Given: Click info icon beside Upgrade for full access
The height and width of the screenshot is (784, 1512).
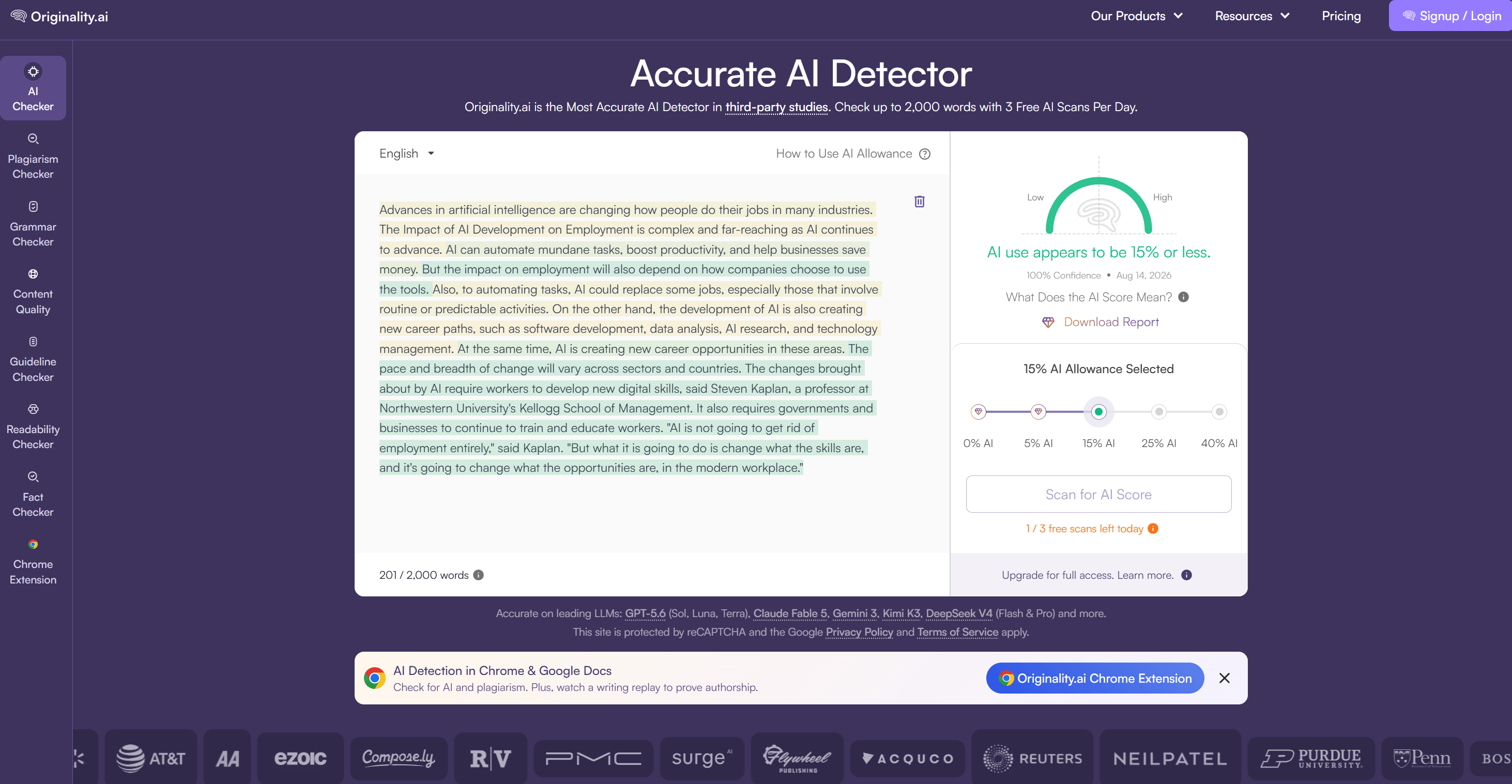Looking at the screenshot, I should (1186, 575).
